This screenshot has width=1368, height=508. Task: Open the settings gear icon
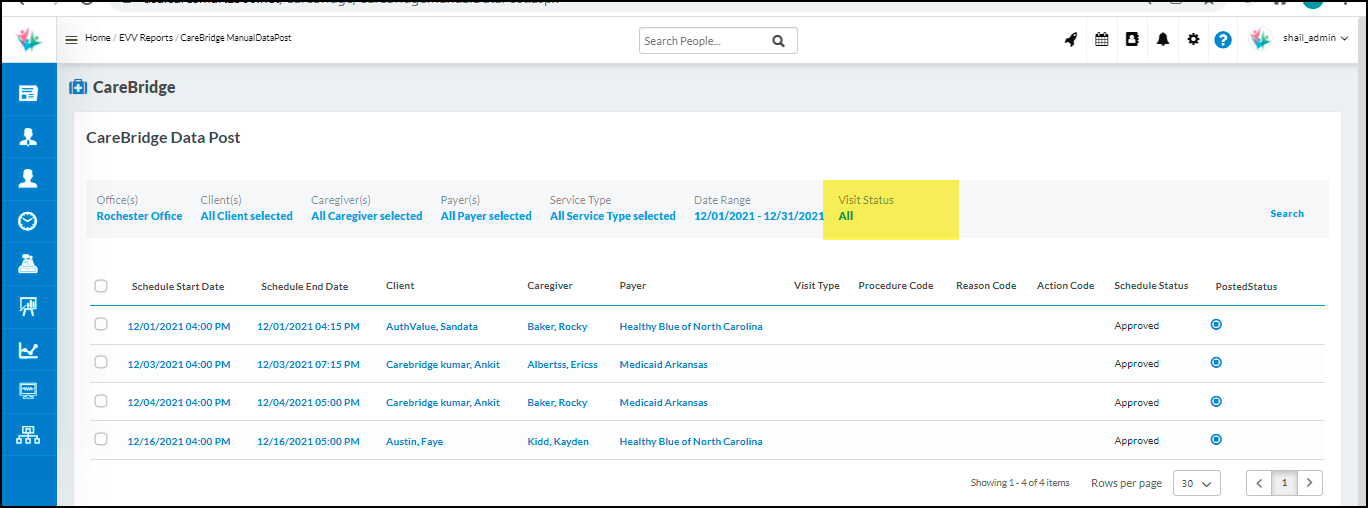1193,40
